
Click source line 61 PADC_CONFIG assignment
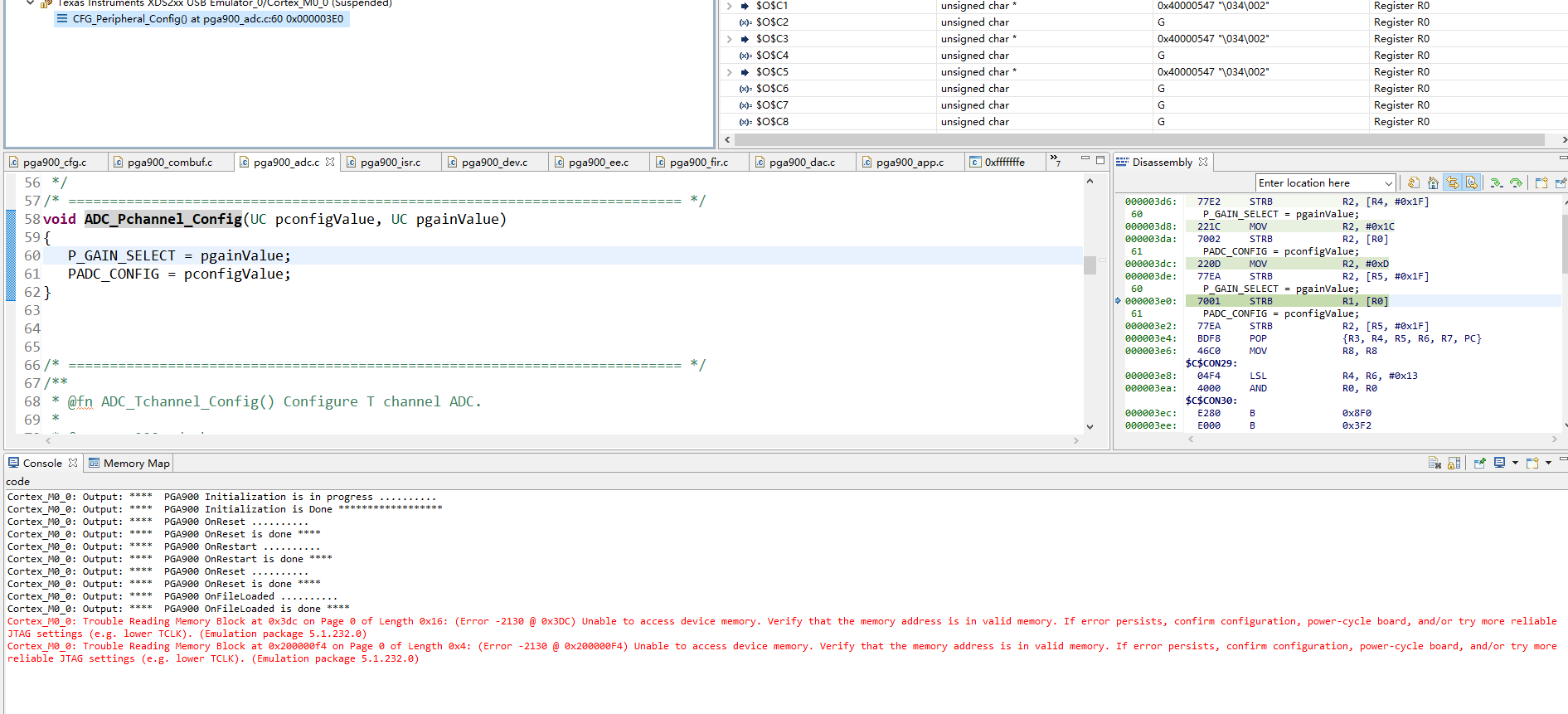coord(179,274)
